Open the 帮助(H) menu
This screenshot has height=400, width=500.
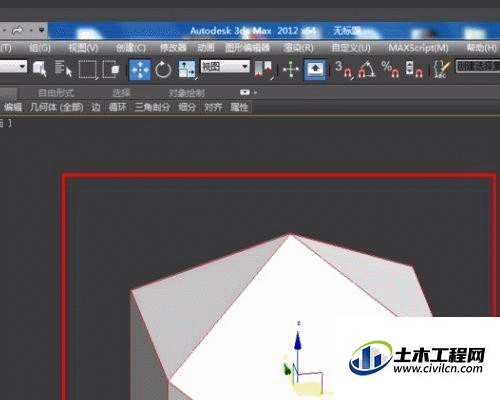tap(481, 48)
